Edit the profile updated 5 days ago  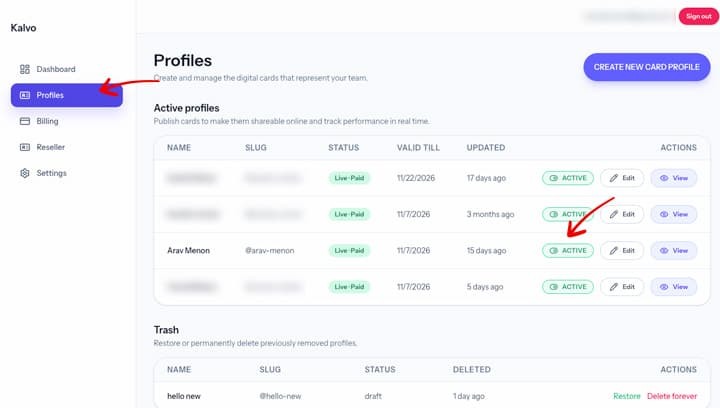click(x=622, y=287)
